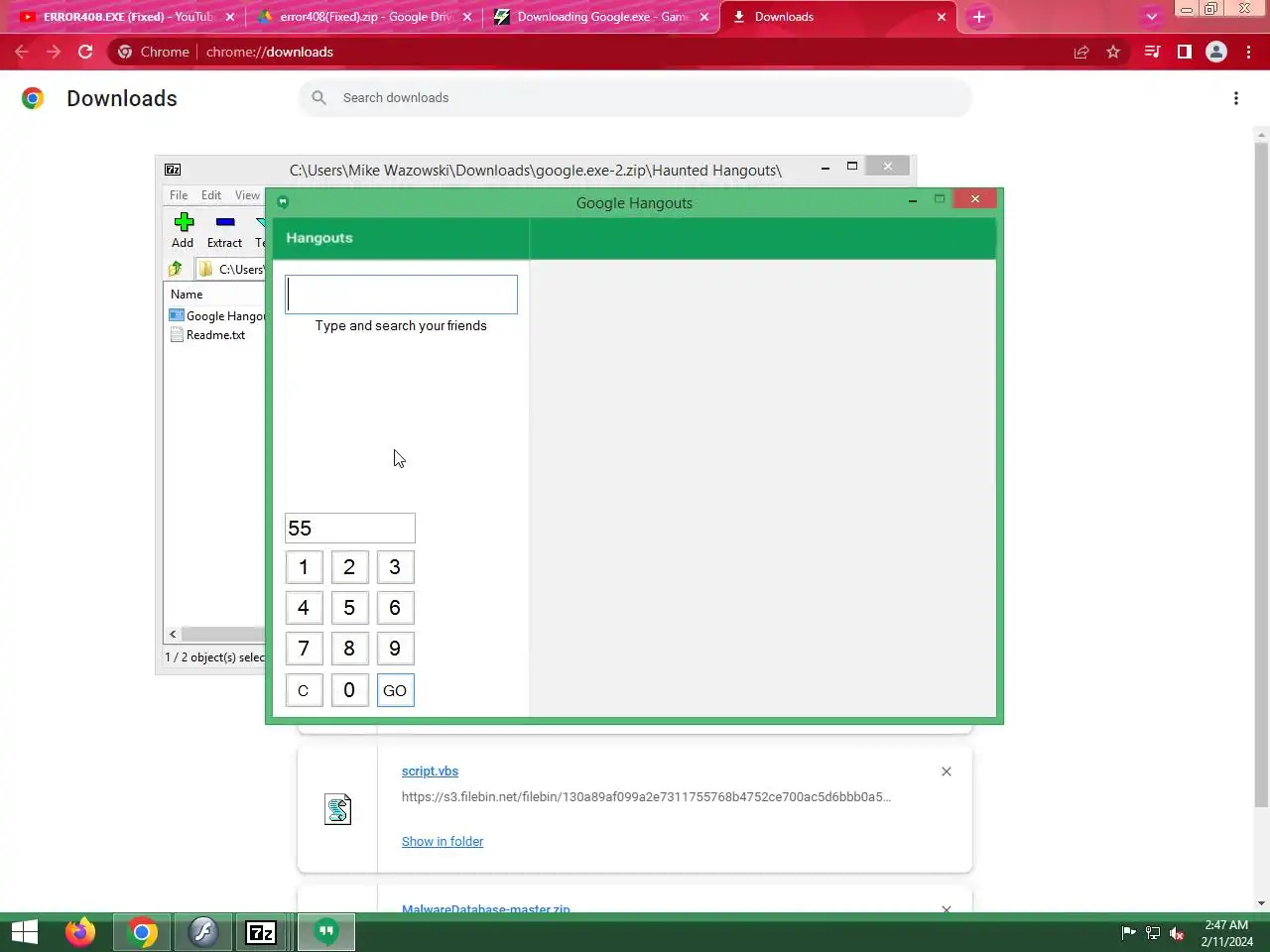This screenshot has height=952, width=1270.
Task: Open the Chrome profile avatar
Action: pyautogui.click(x=1216, y=52)
